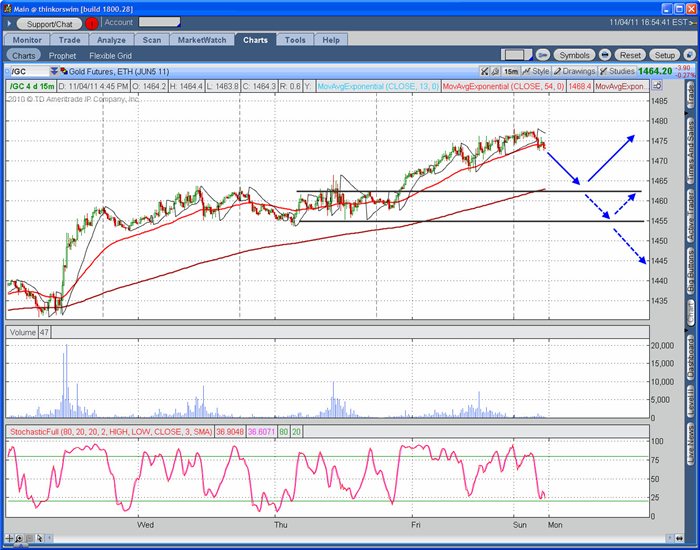Go to the Scan tab
700x550 pixels.
pos(152,40)
